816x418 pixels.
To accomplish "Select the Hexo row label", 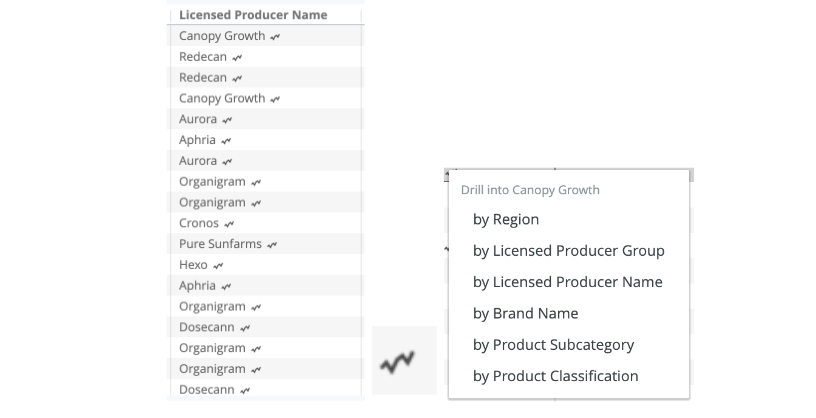I will point(193,265).
